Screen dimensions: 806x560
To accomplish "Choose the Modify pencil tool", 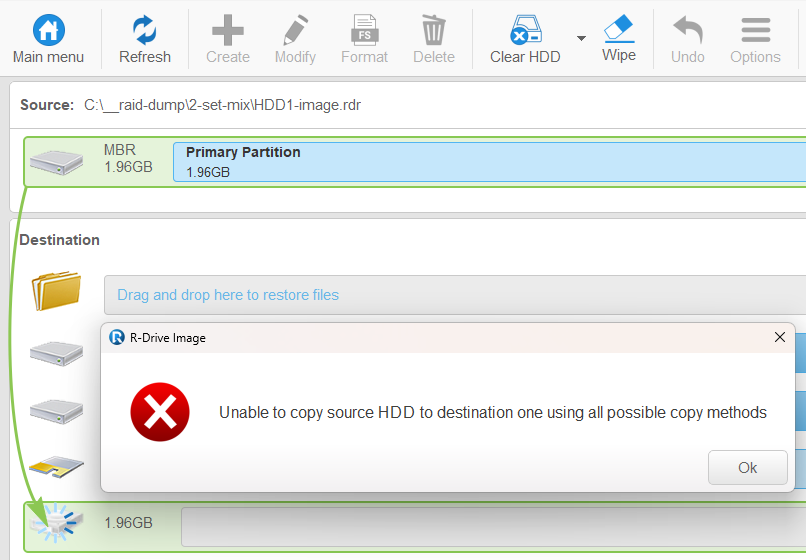I will 296,30.
